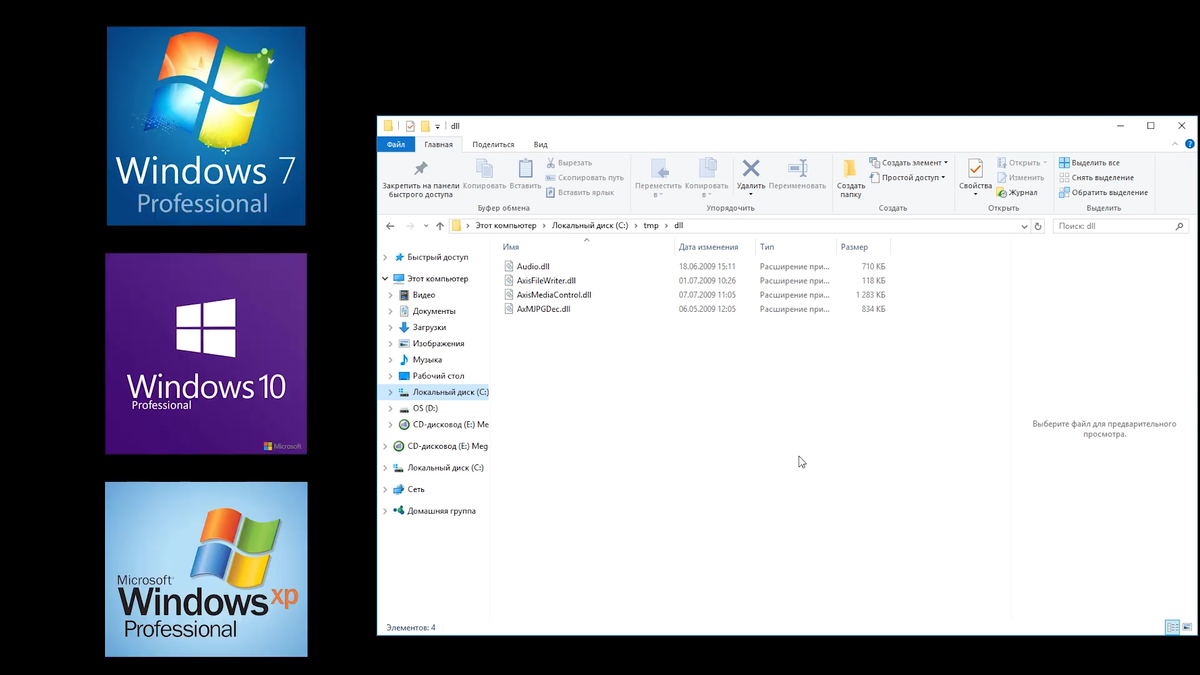The image size is (1200, 675).
Task: Click the pin to Quick Access icon
Action: click(x=420, y=168)
